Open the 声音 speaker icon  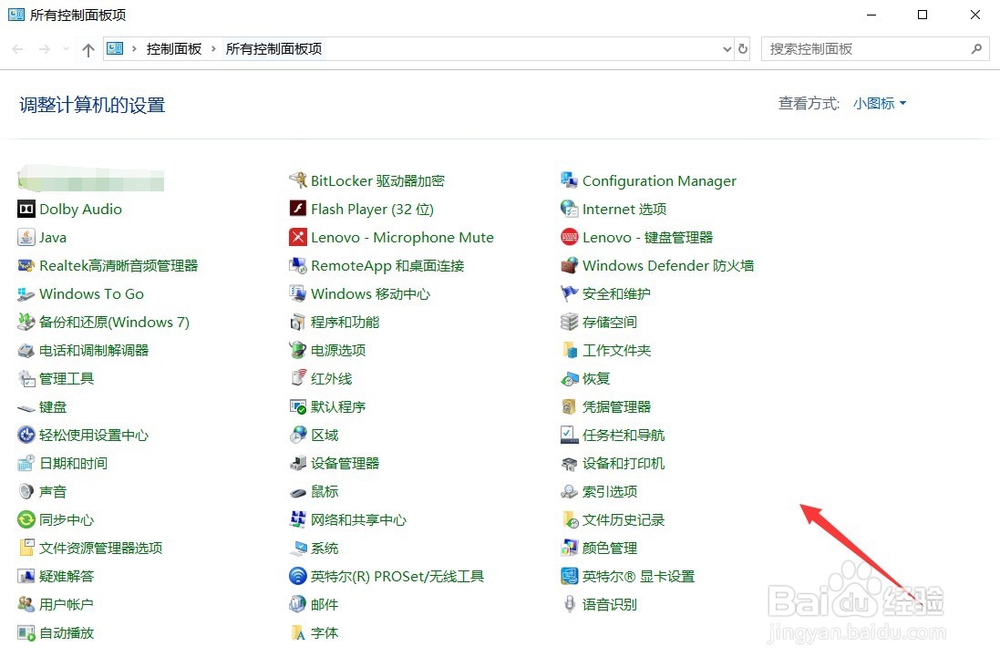click(x=26, y=492)
